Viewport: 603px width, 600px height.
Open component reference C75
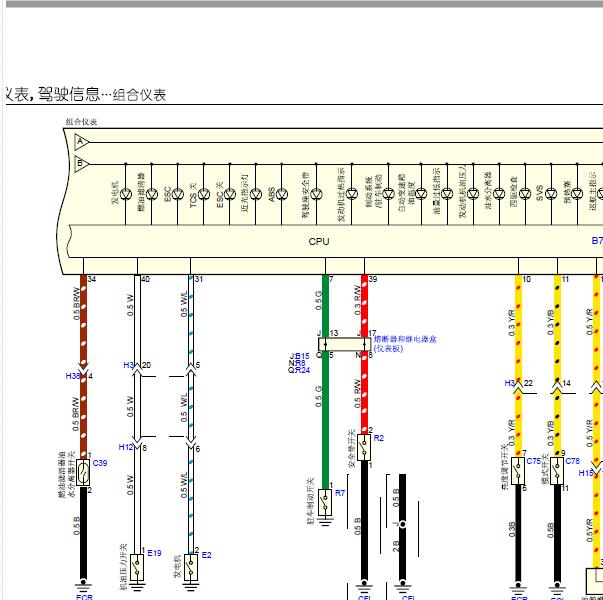(533, 461)
